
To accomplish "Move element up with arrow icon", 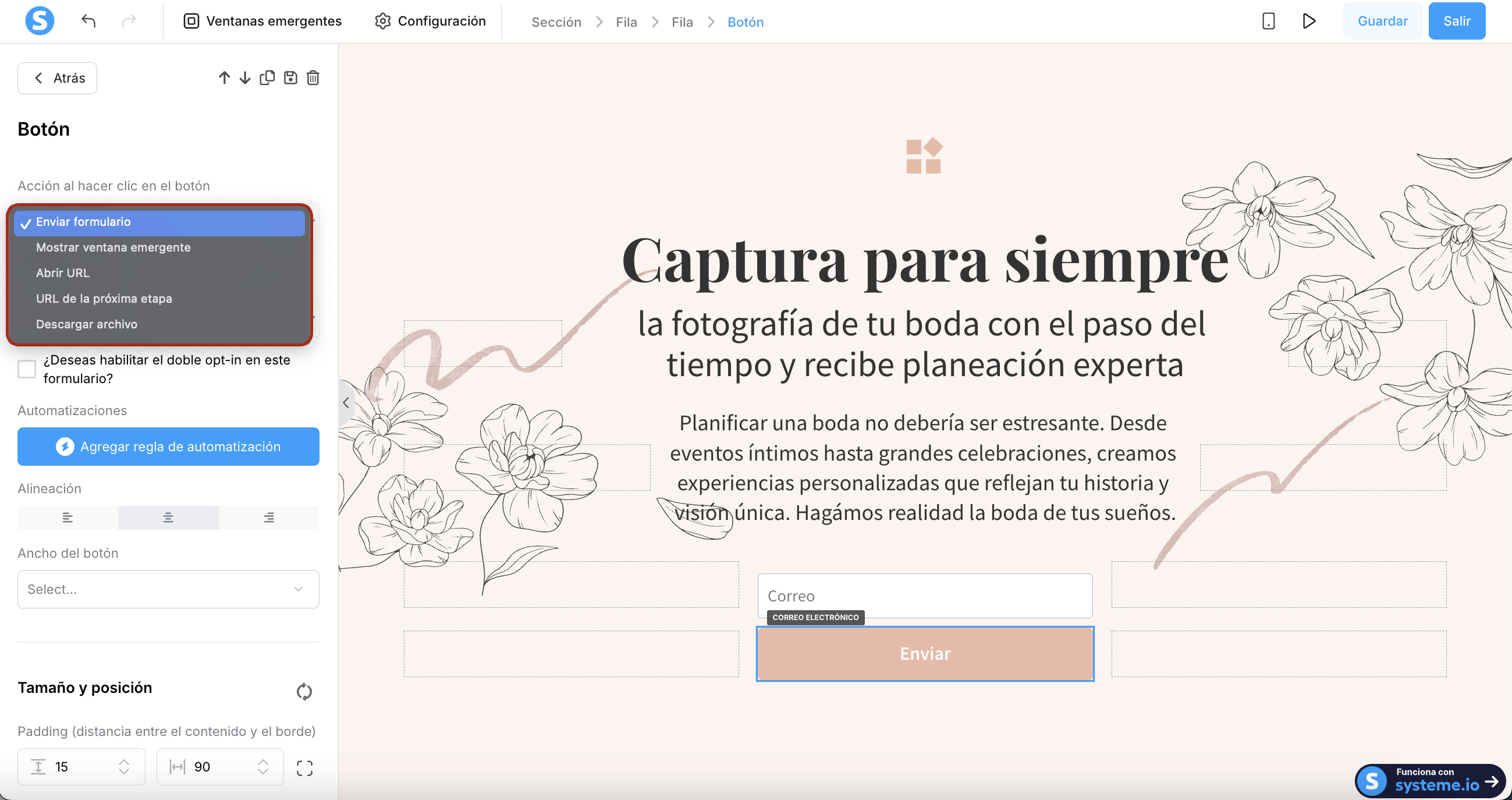I will (224, 77).
